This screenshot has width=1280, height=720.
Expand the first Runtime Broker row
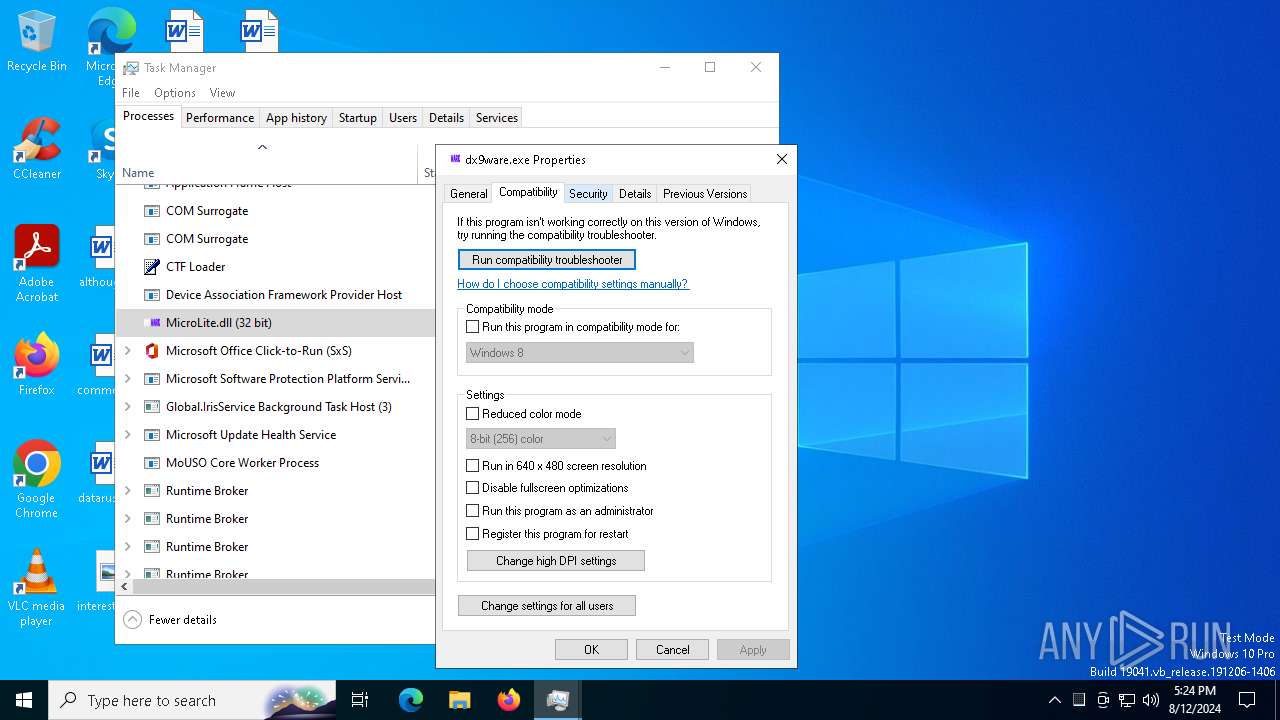127,491
